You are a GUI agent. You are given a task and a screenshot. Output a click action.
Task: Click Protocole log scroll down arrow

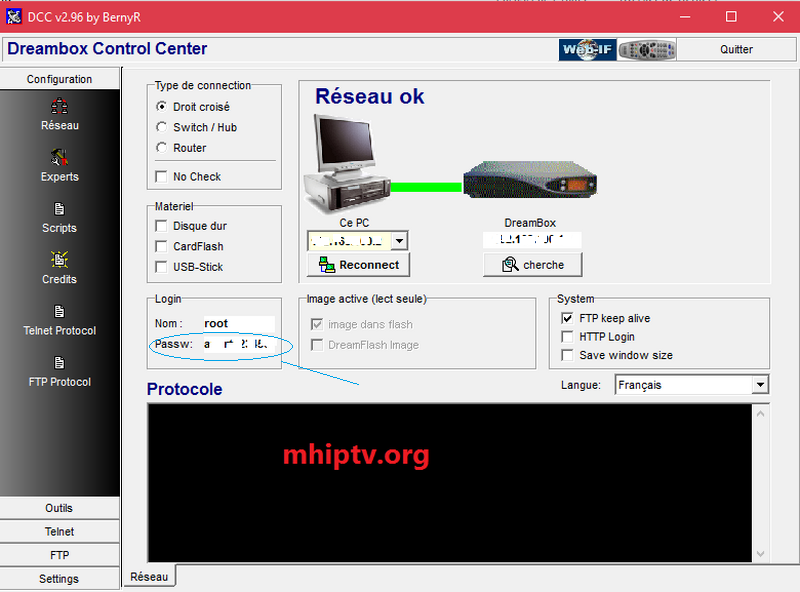coord(760,554)
